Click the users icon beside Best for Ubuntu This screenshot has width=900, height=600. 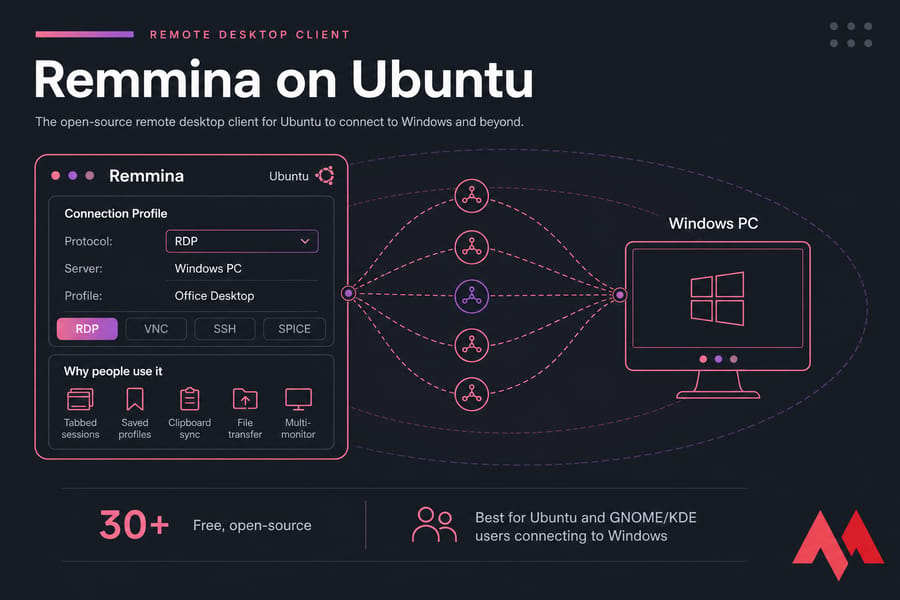point(435,525)
